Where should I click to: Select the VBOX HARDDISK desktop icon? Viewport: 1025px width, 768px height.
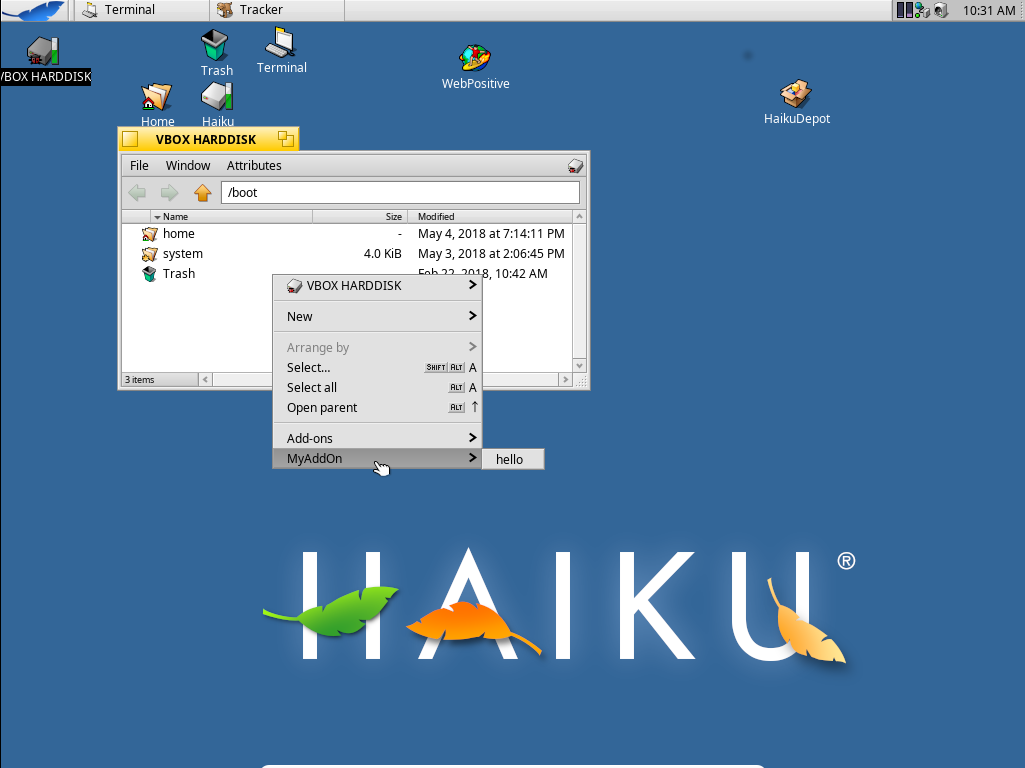point(44,60)
